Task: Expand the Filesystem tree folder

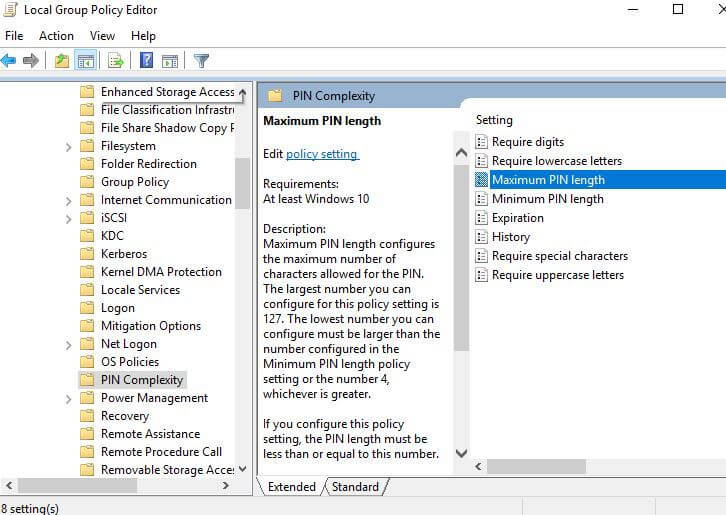Action: (68, 146)
